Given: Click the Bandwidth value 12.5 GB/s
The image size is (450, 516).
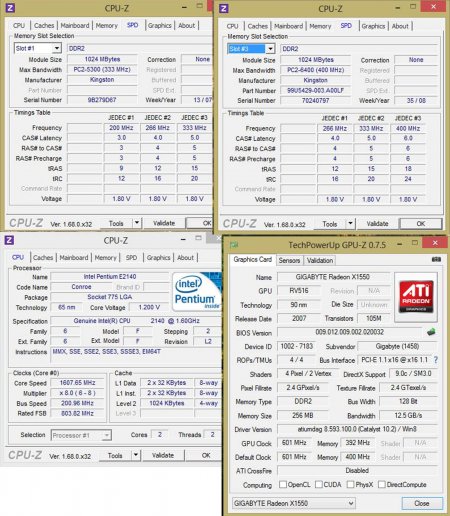Looking at the screenshot, I should 408,416.
